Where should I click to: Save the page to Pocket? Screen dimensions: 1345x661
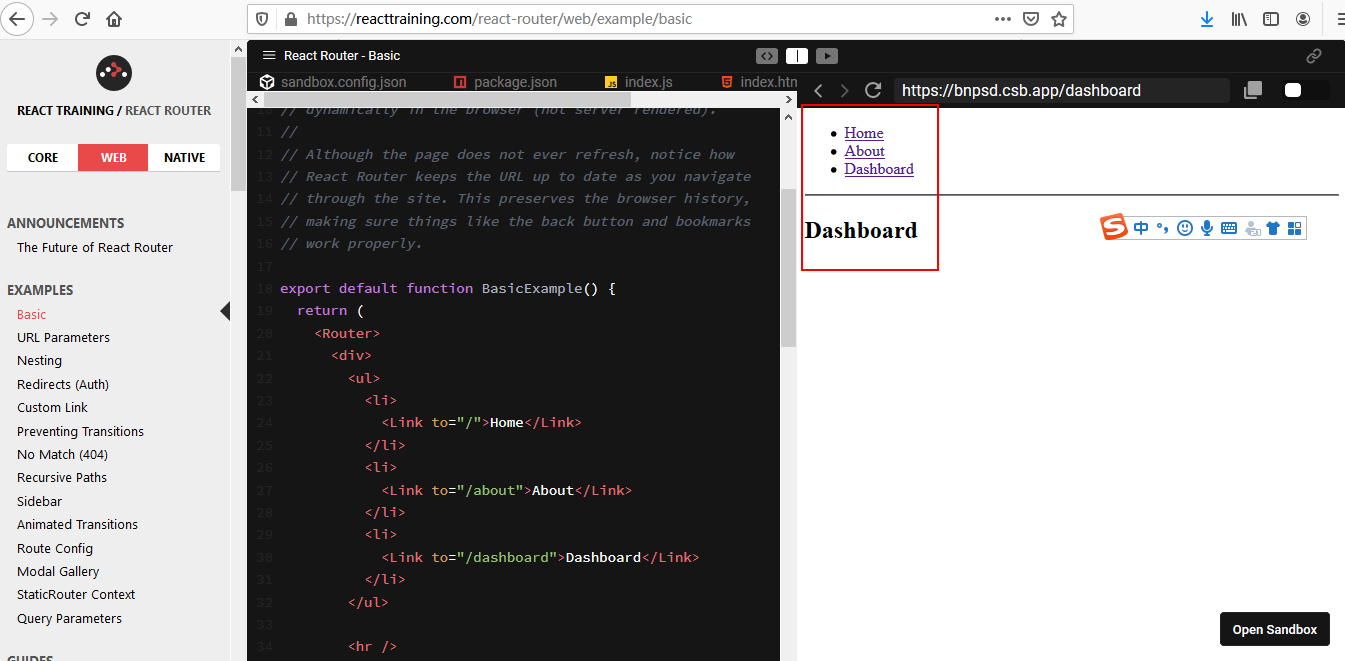[1031, 19]
